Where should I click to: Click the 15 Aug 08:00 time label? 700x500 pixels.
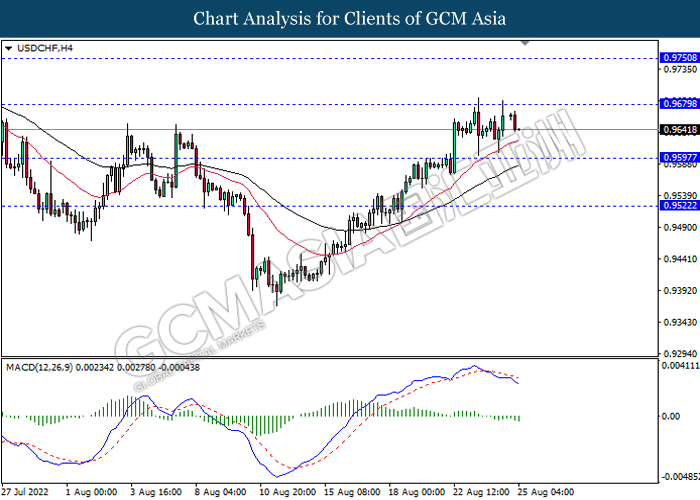point(352,492)
